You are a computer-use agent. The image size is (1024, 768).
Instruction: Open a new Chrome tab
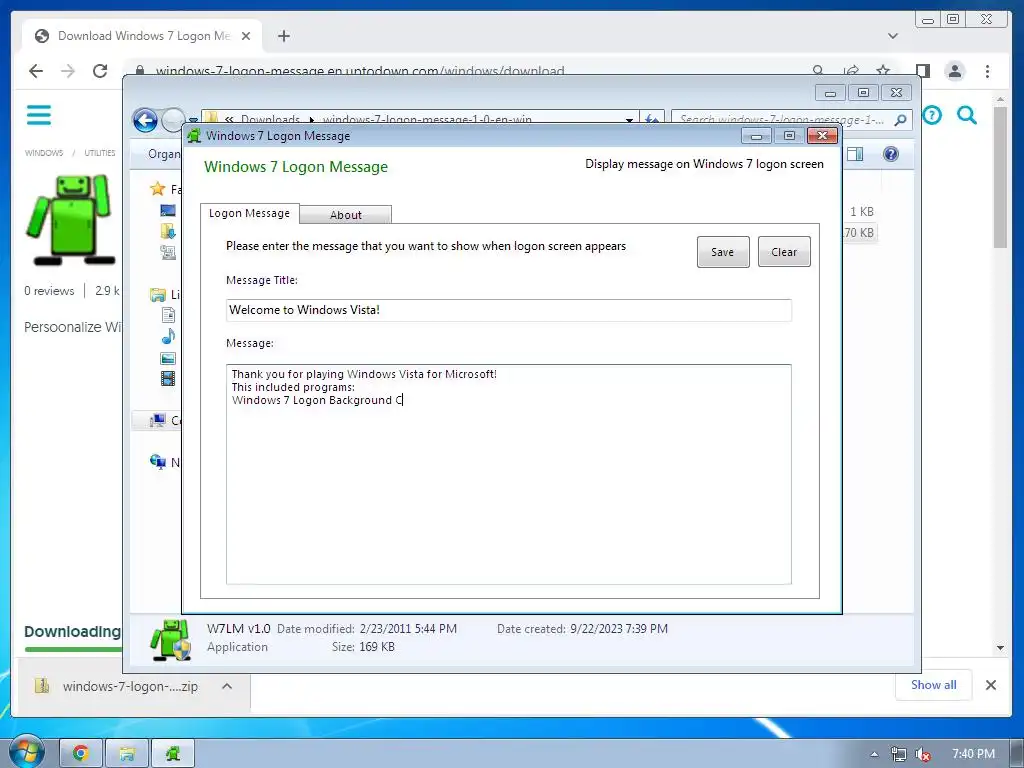pyautogui.click(x=283, y=36)
